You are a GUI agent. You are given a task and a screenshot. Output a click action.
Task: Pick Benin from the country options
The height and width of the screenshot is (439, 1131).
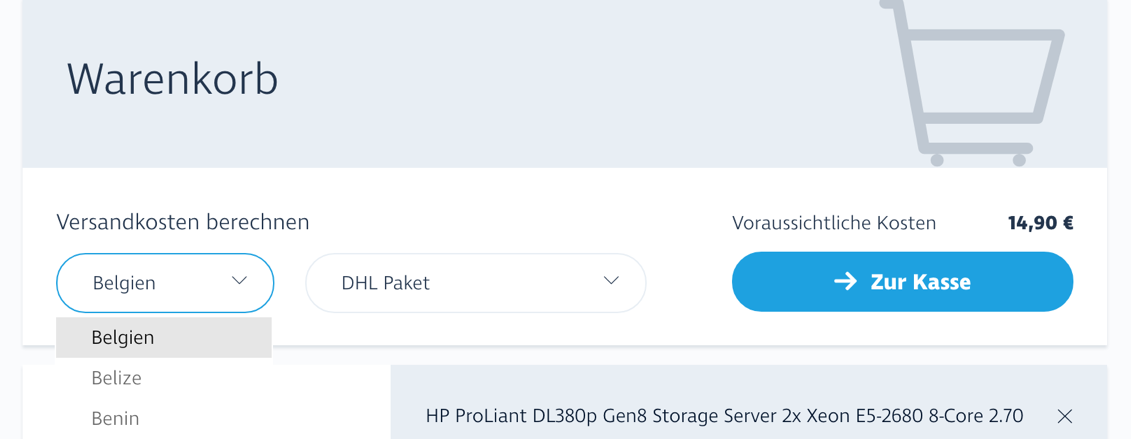click(115, 418)
